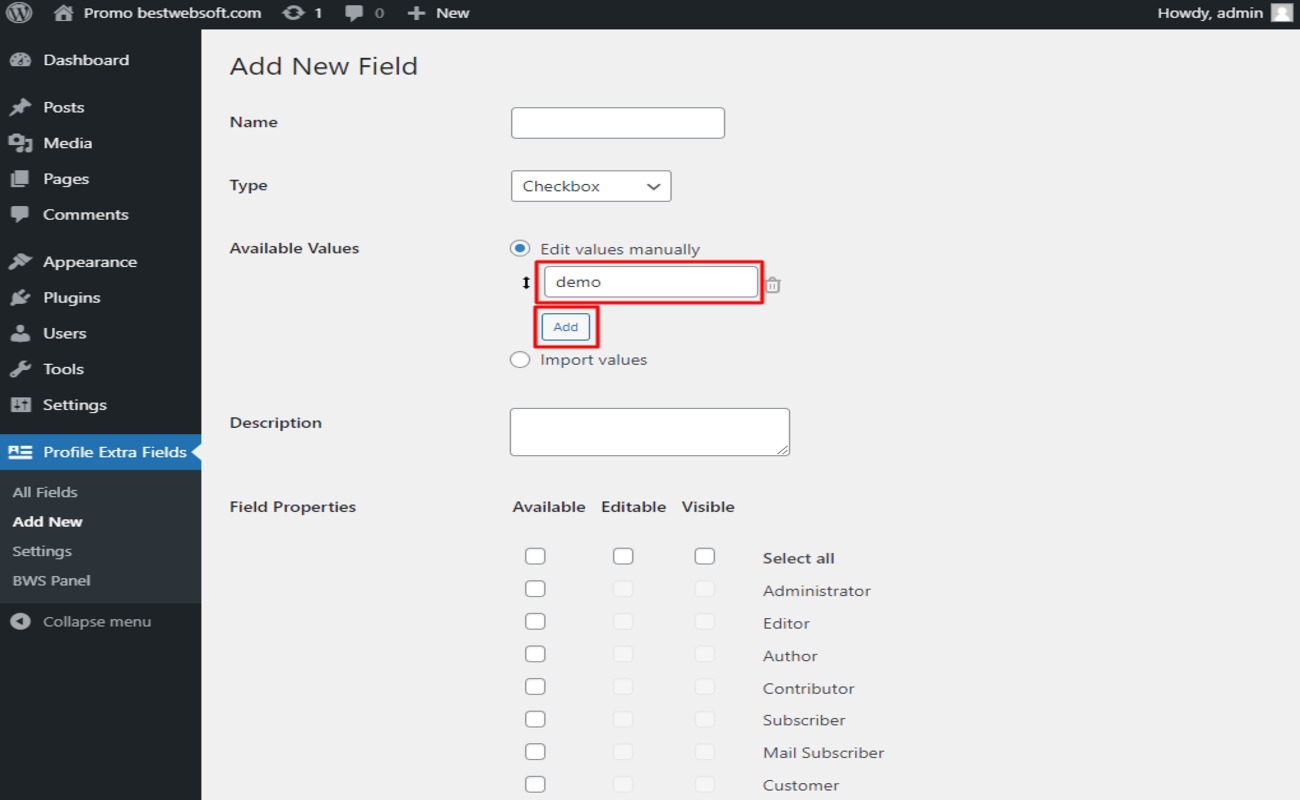Screen dimensions: 1300x800
Task: Click the Posts pushpin icon
Action: coord(20,107)
